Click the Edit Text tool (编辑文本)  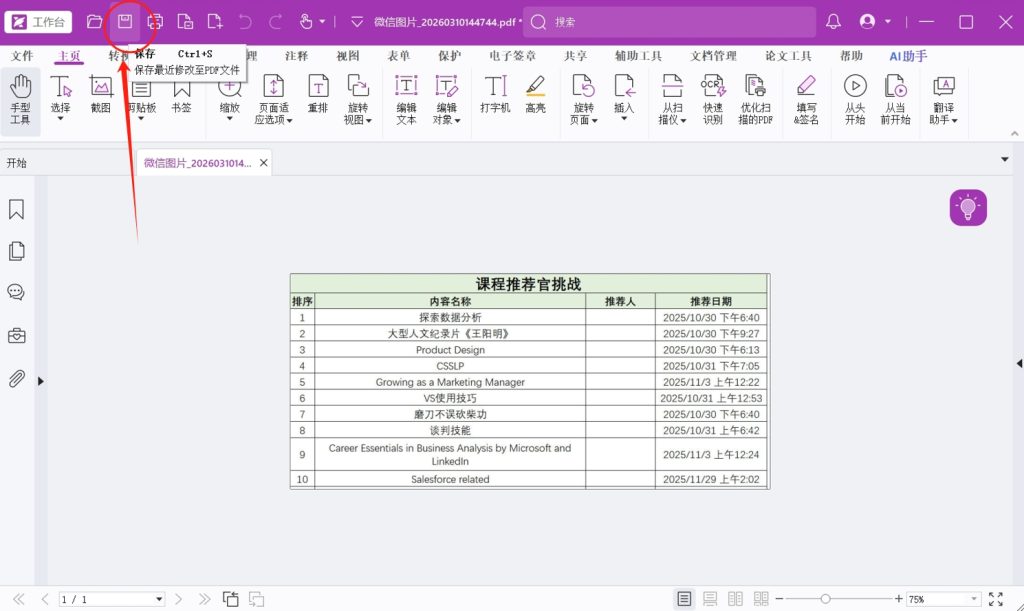point(406,100)
